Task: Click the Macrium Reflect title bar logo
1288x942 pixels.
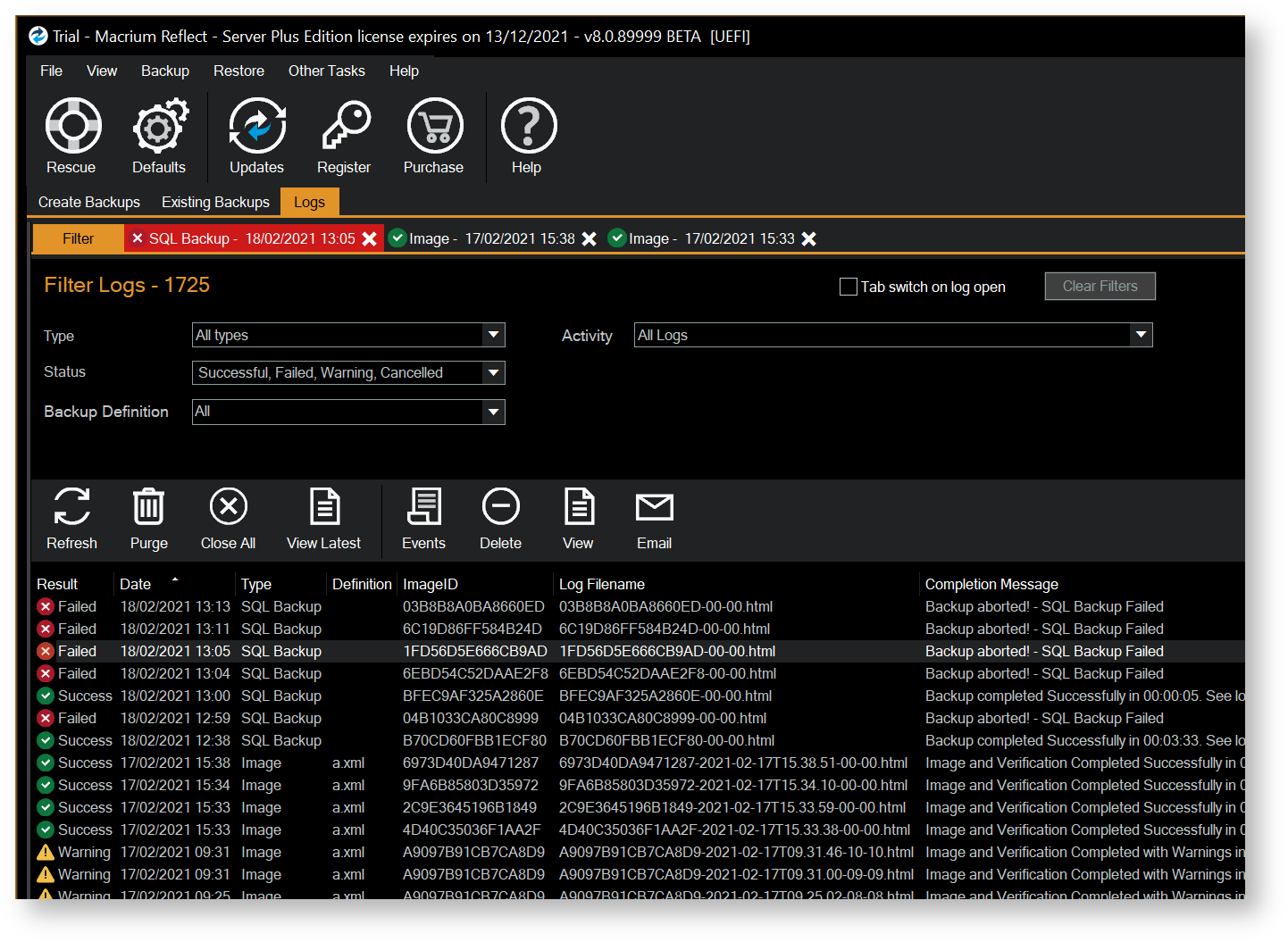Action: 38,36
